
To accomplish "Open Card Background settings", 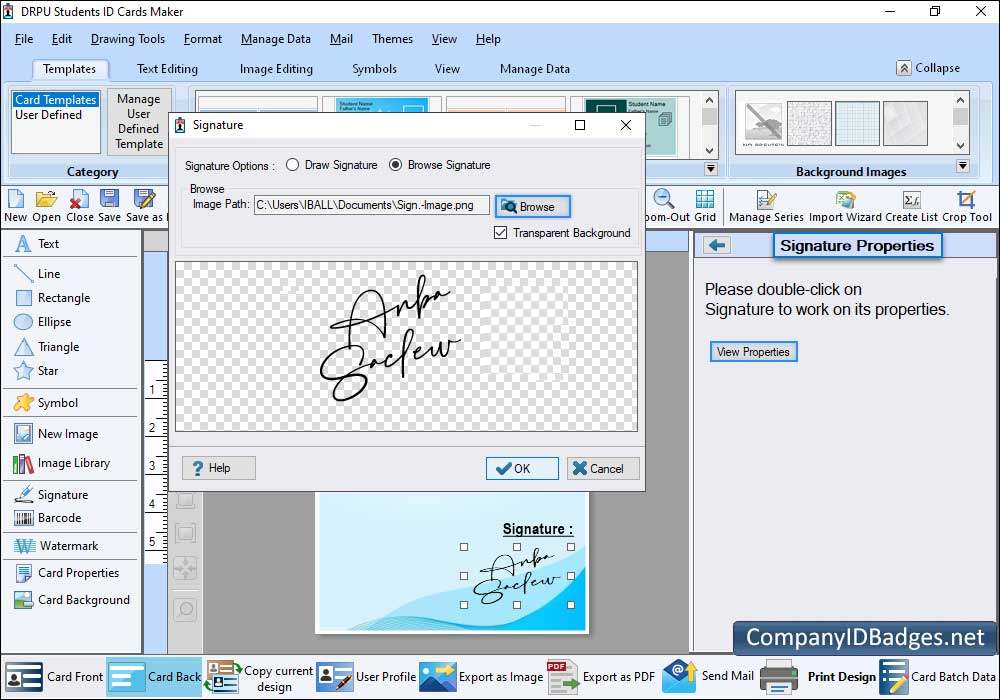I will (72, 600).
